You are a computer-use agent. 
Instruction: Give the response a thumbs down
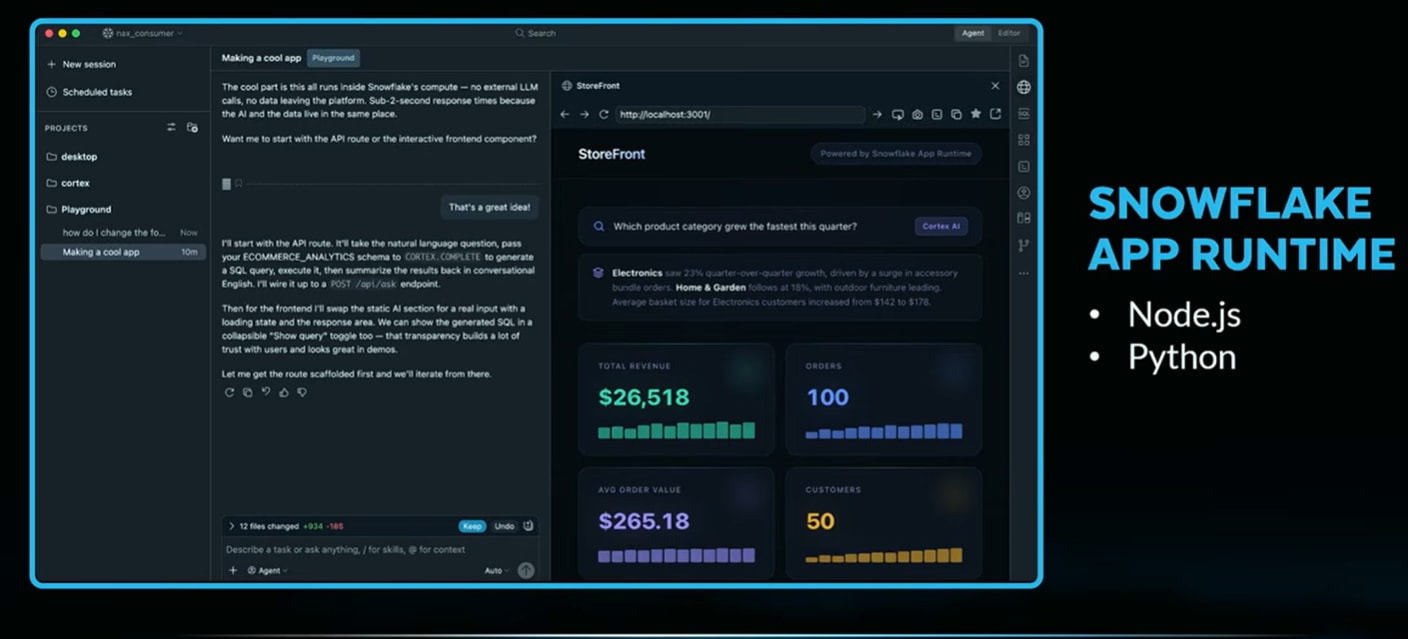pos(302,393)
